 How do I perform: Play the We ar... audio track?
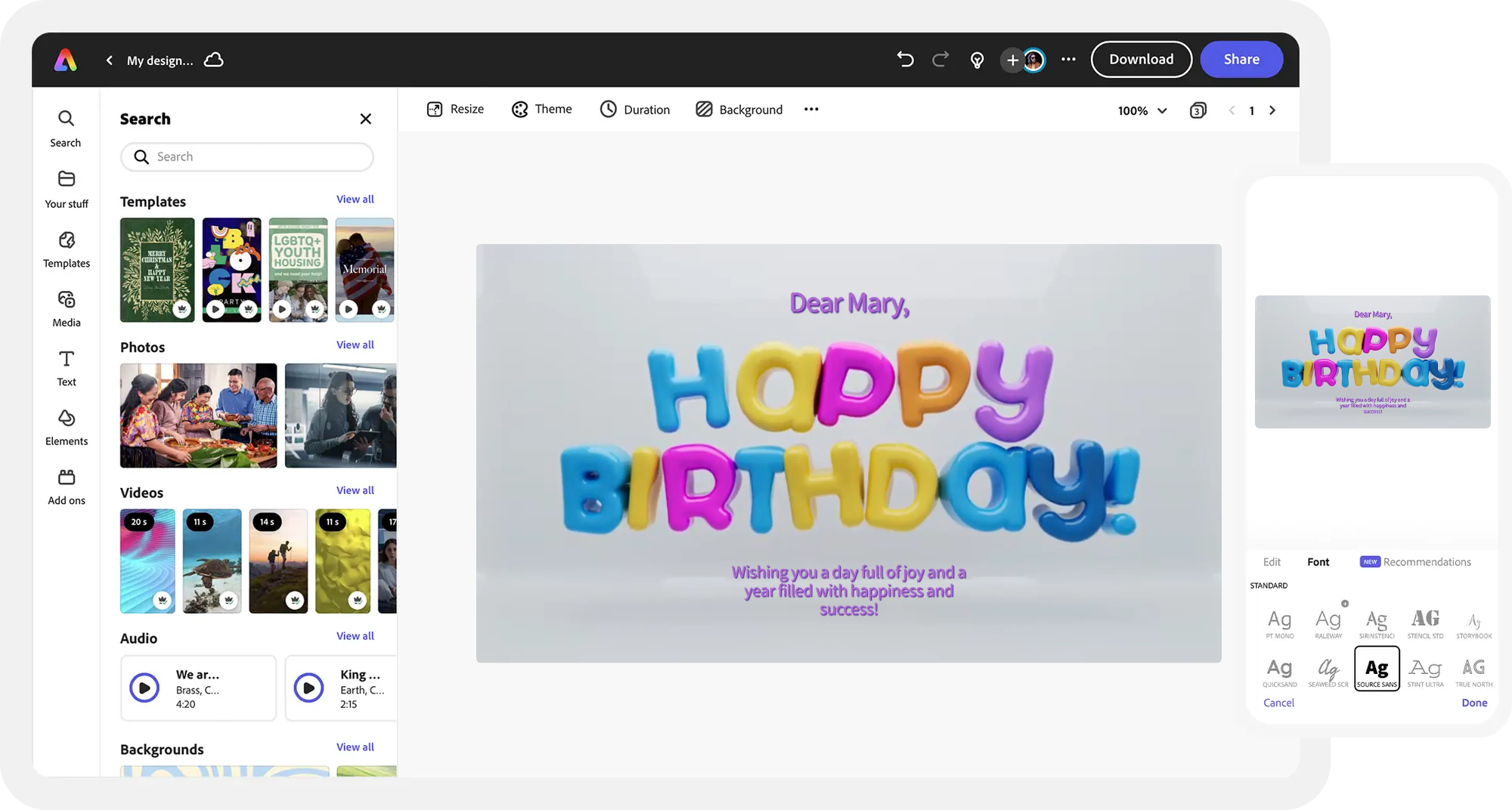point(144,688)
